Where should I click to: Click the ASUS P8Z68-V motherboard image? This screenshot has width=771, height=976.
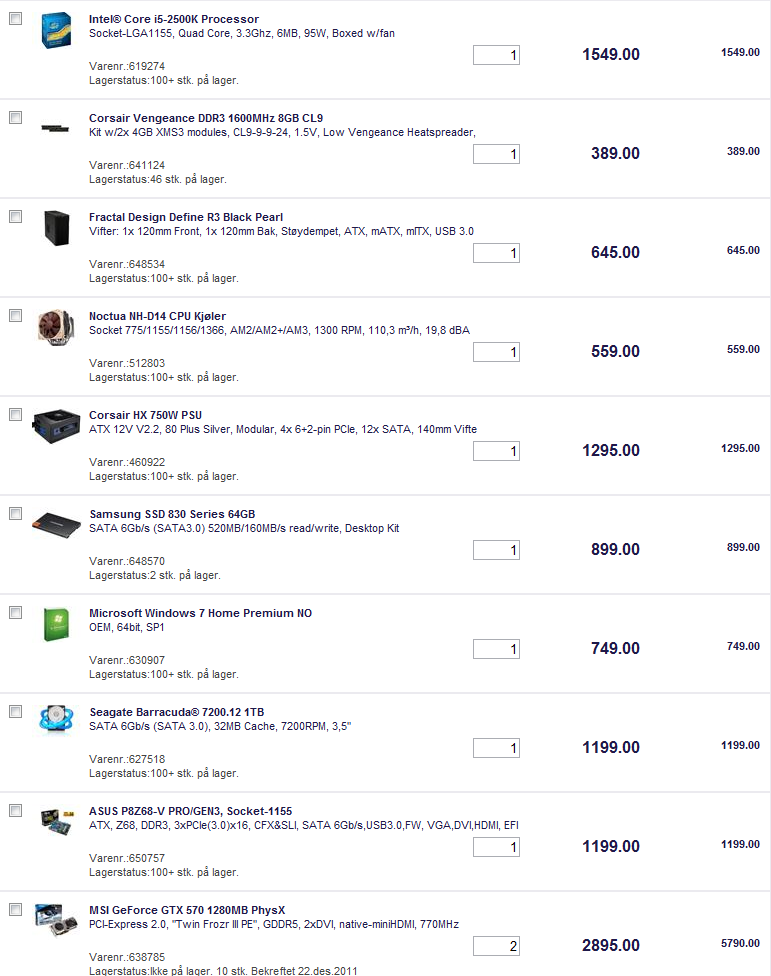53,821
